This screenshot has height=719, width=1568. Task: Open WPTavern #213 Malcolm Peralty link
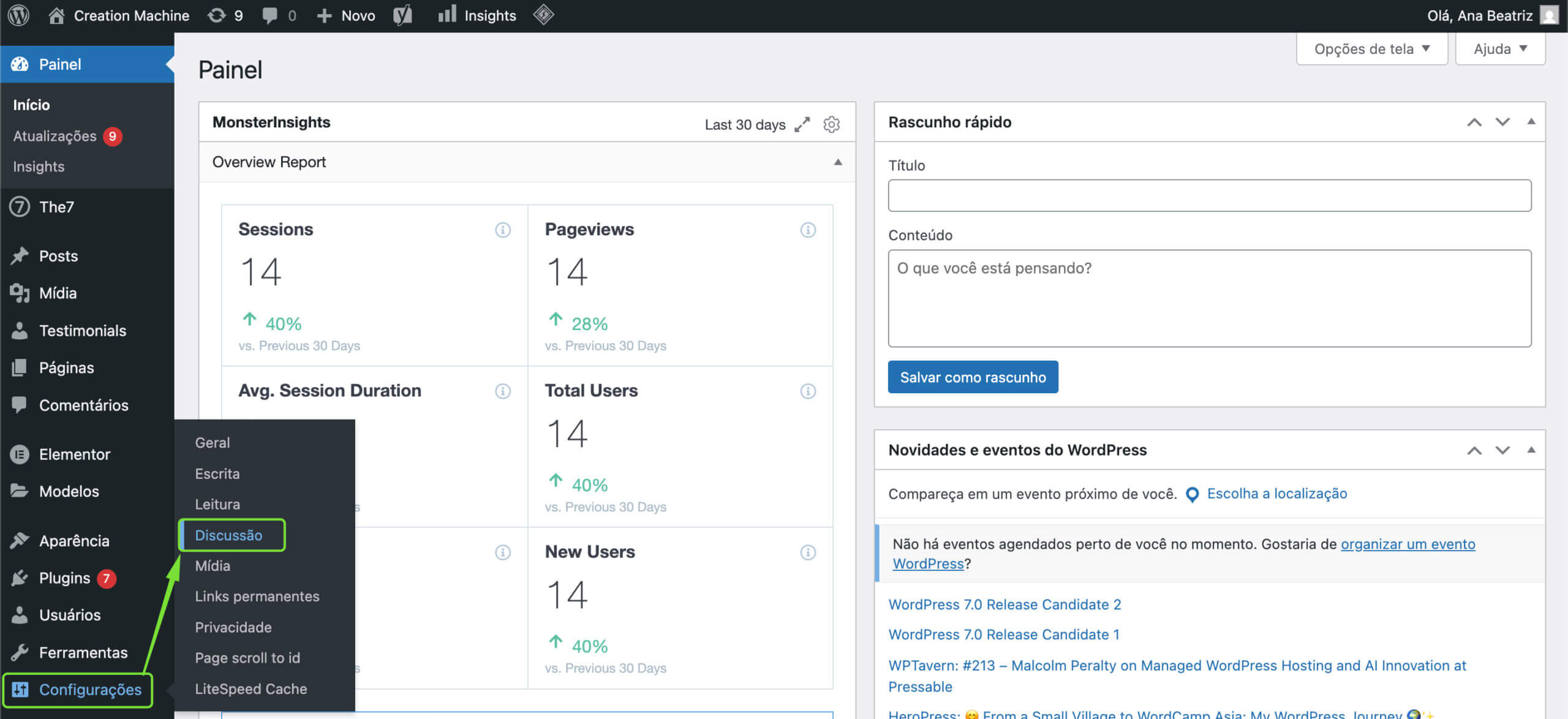coord(1177,676)
